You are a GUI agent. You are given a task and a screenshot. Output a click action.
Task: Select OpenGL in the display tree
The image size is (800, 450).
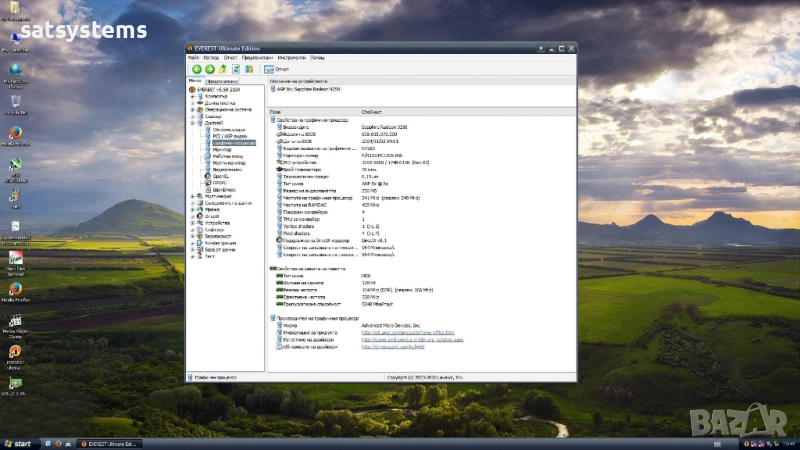(221, 176)
